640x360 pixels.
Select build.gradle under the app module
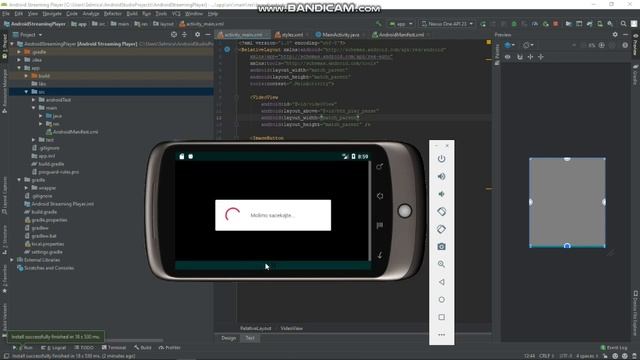coord(48,164)
